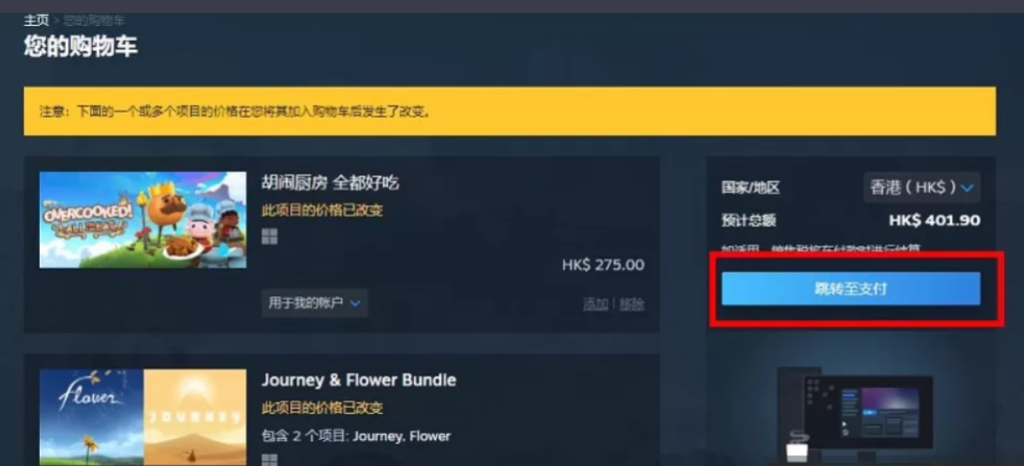This screenshot has width=1024, height=466.
Task: Click the 添加 link next to 移除
Action: (596, 304)
